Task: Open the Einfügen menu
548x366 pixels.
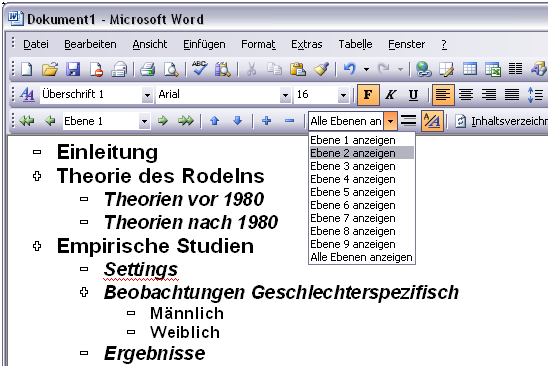Action: [204, 44]
